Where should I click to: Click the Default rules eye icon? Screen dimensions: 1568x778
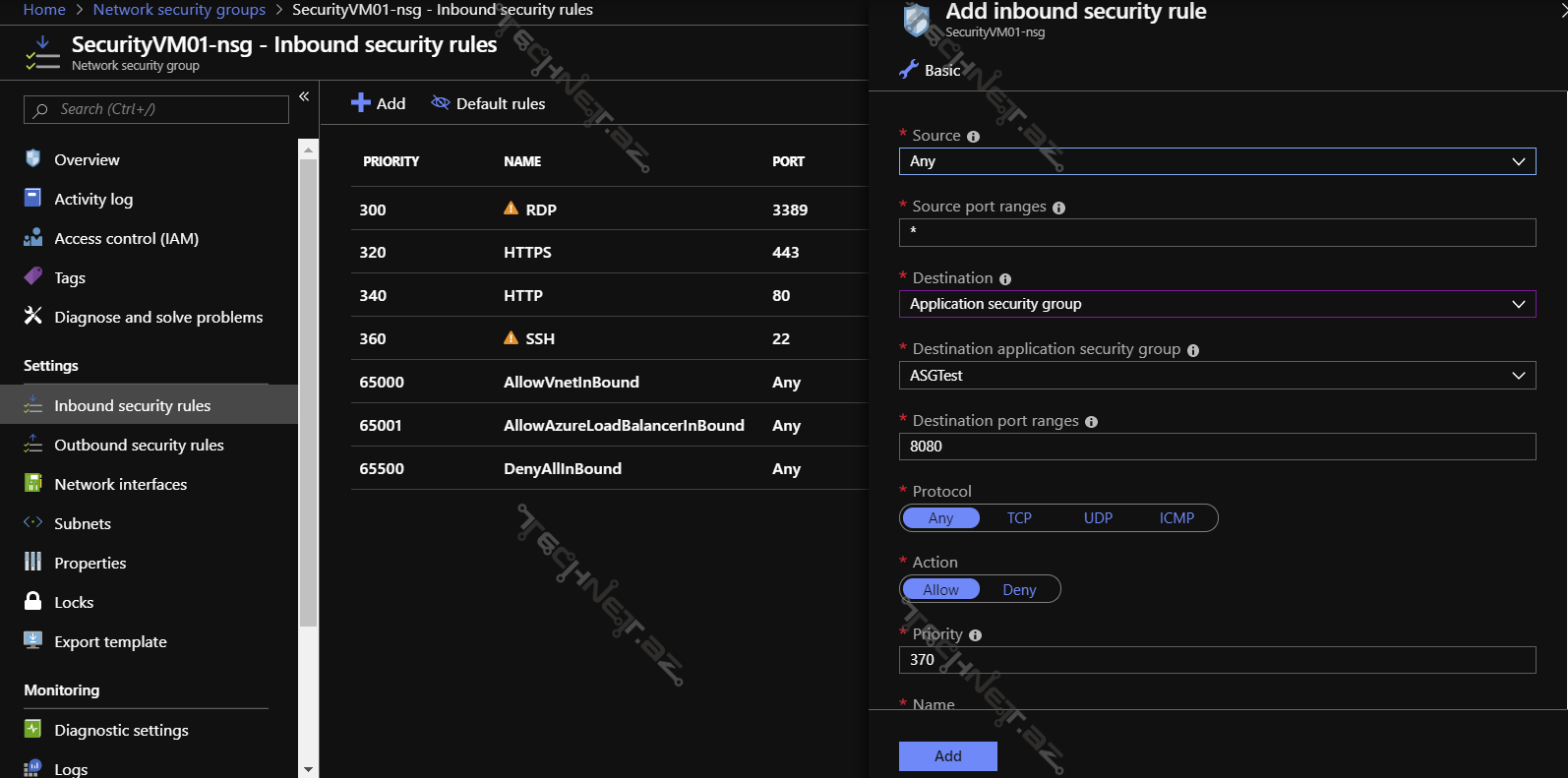click(440, 103)
